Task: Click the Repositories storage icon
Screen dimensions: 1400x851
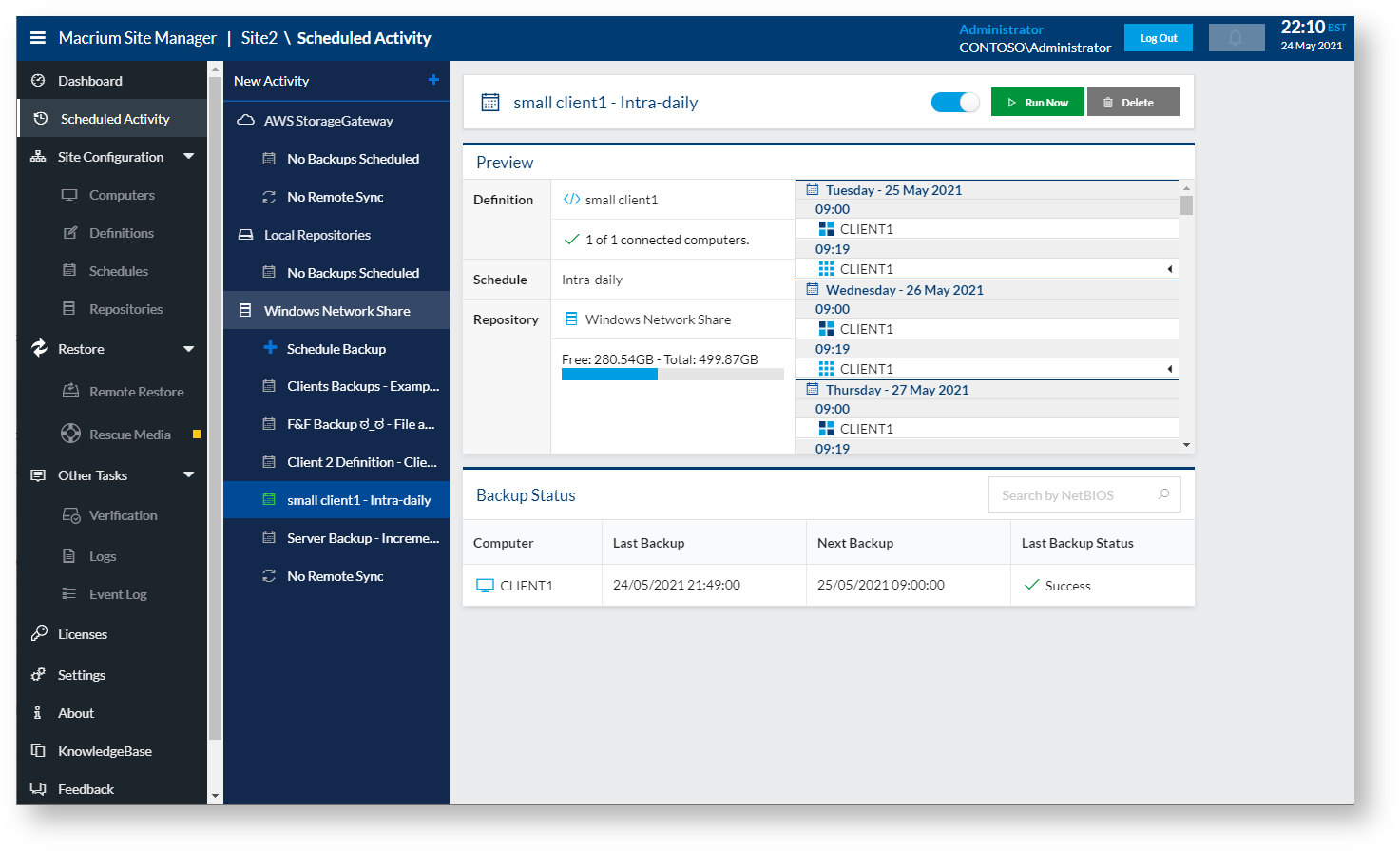Action: pyautogui.click(x=68, y=309)
